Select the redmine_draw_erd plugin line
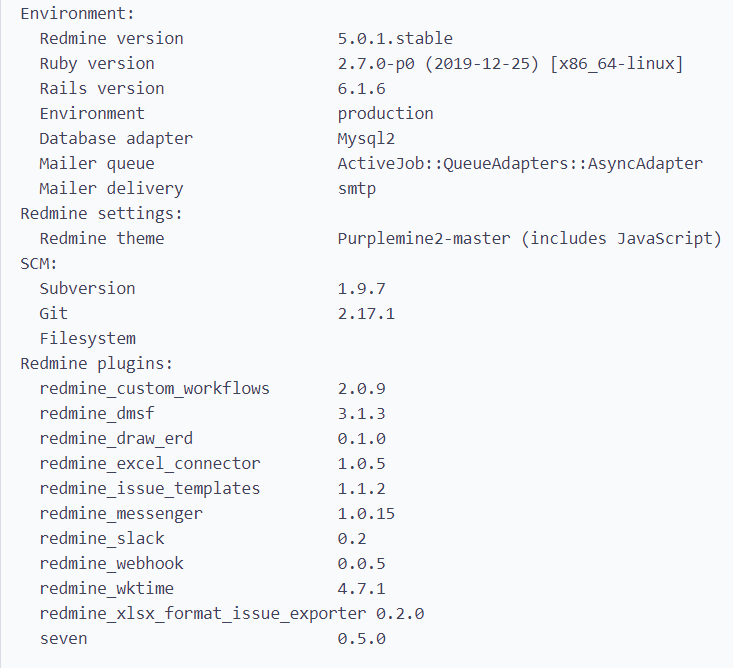 point(212,438)
